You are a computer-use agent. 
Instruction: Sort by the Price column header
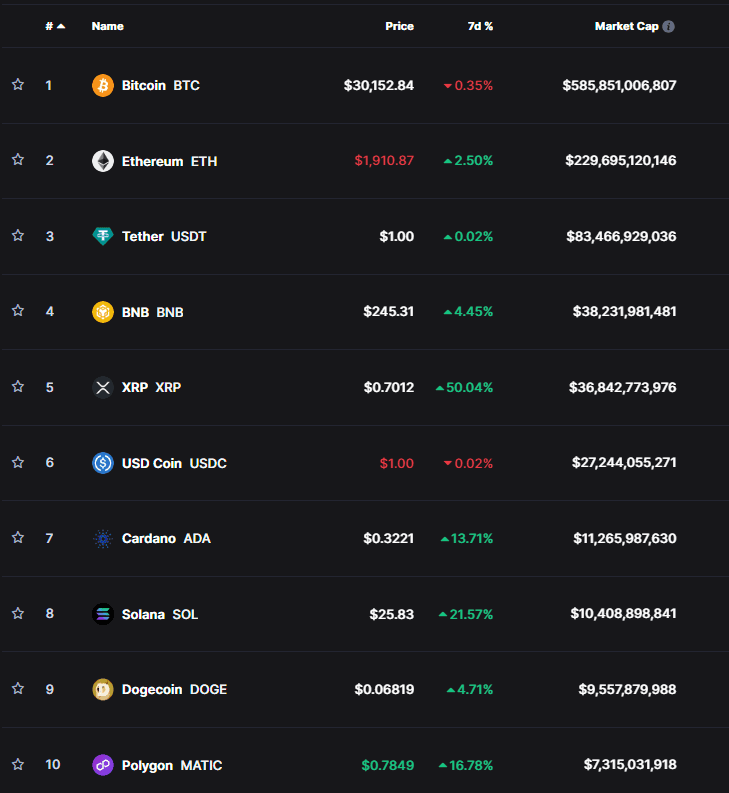(x=399, y=26)
